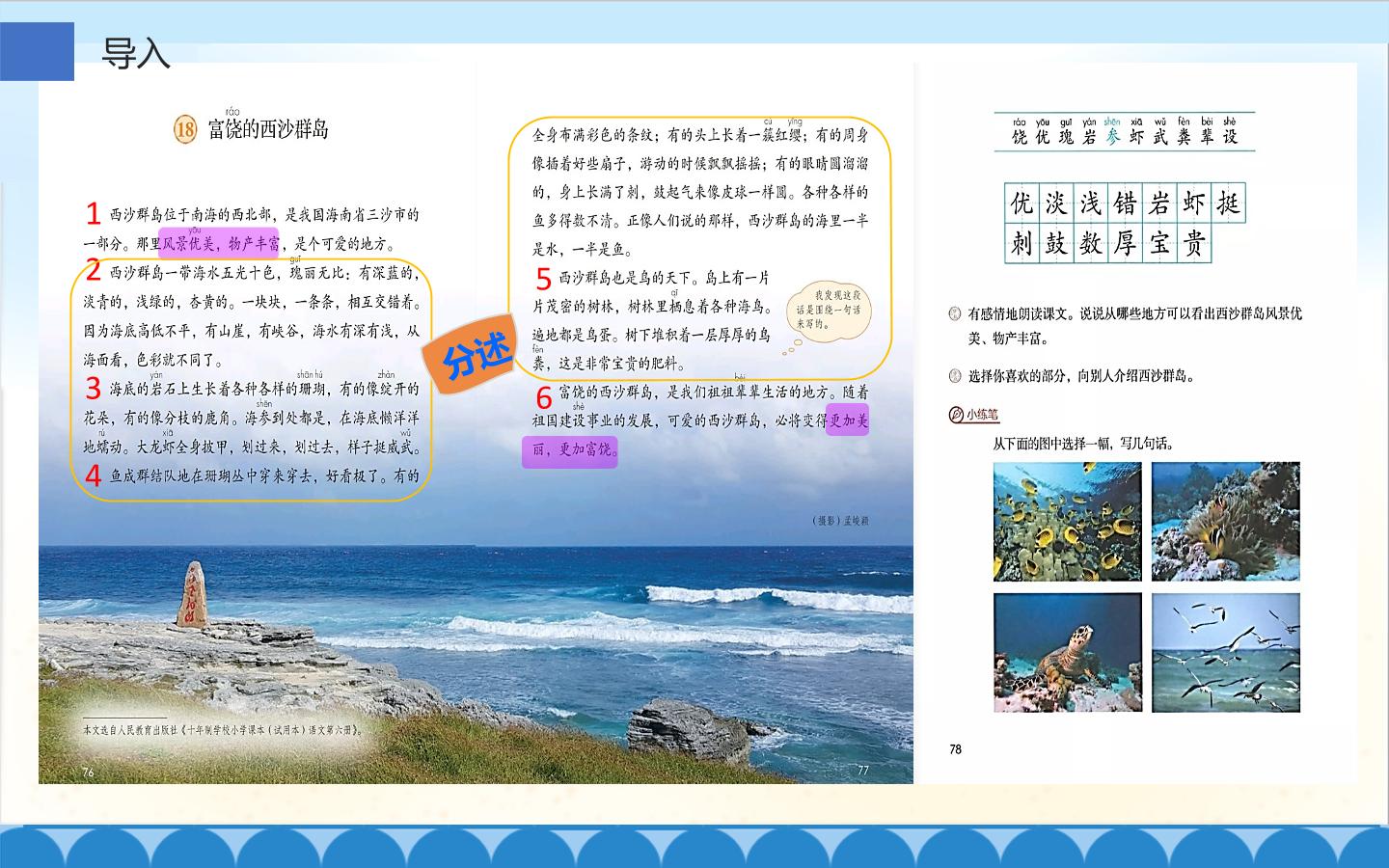
Task: Click the lesson number 18 circle icon
Action: [x=185, y=129]
